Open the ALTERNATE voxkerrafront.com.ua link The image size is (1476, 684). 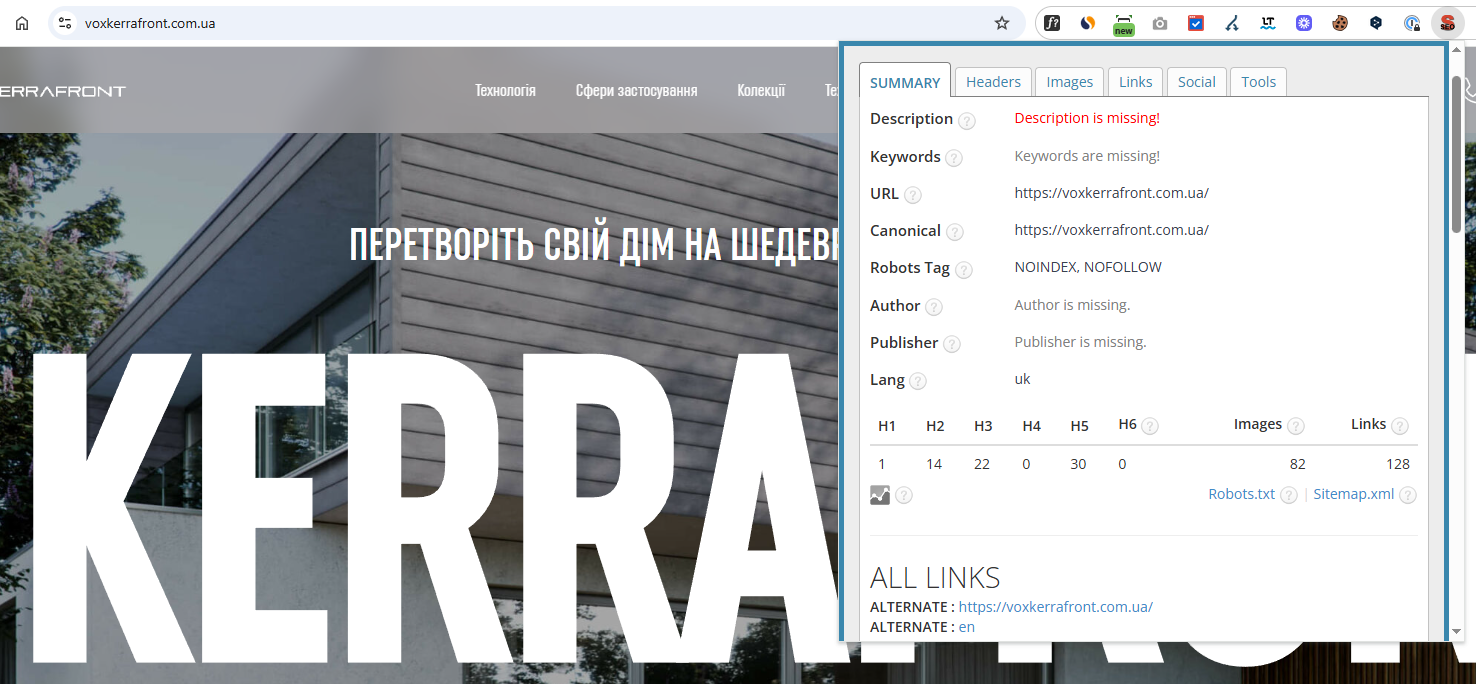pyautogui.click(x=1055, y=607)
